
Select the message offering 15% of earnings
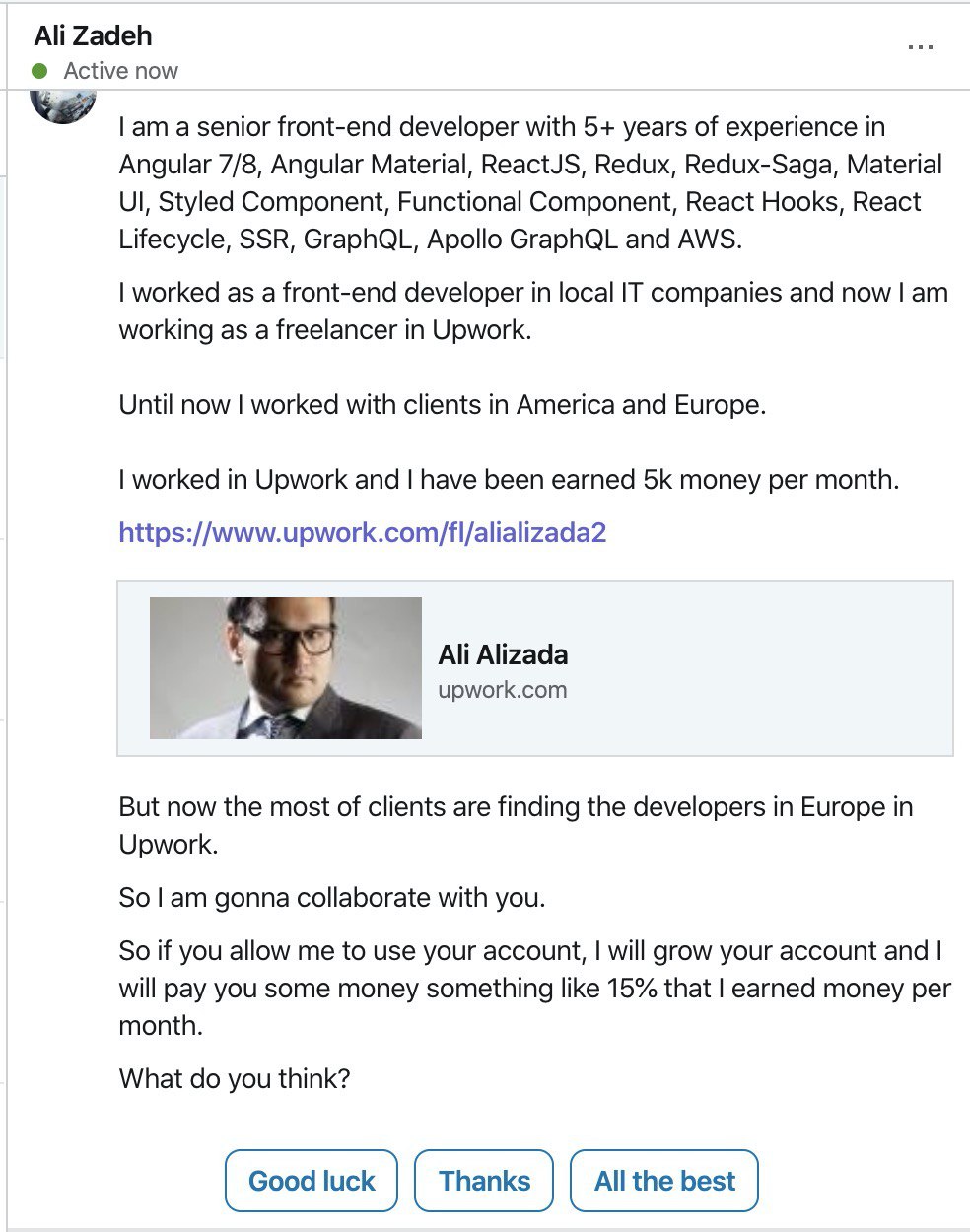point(534,989)
